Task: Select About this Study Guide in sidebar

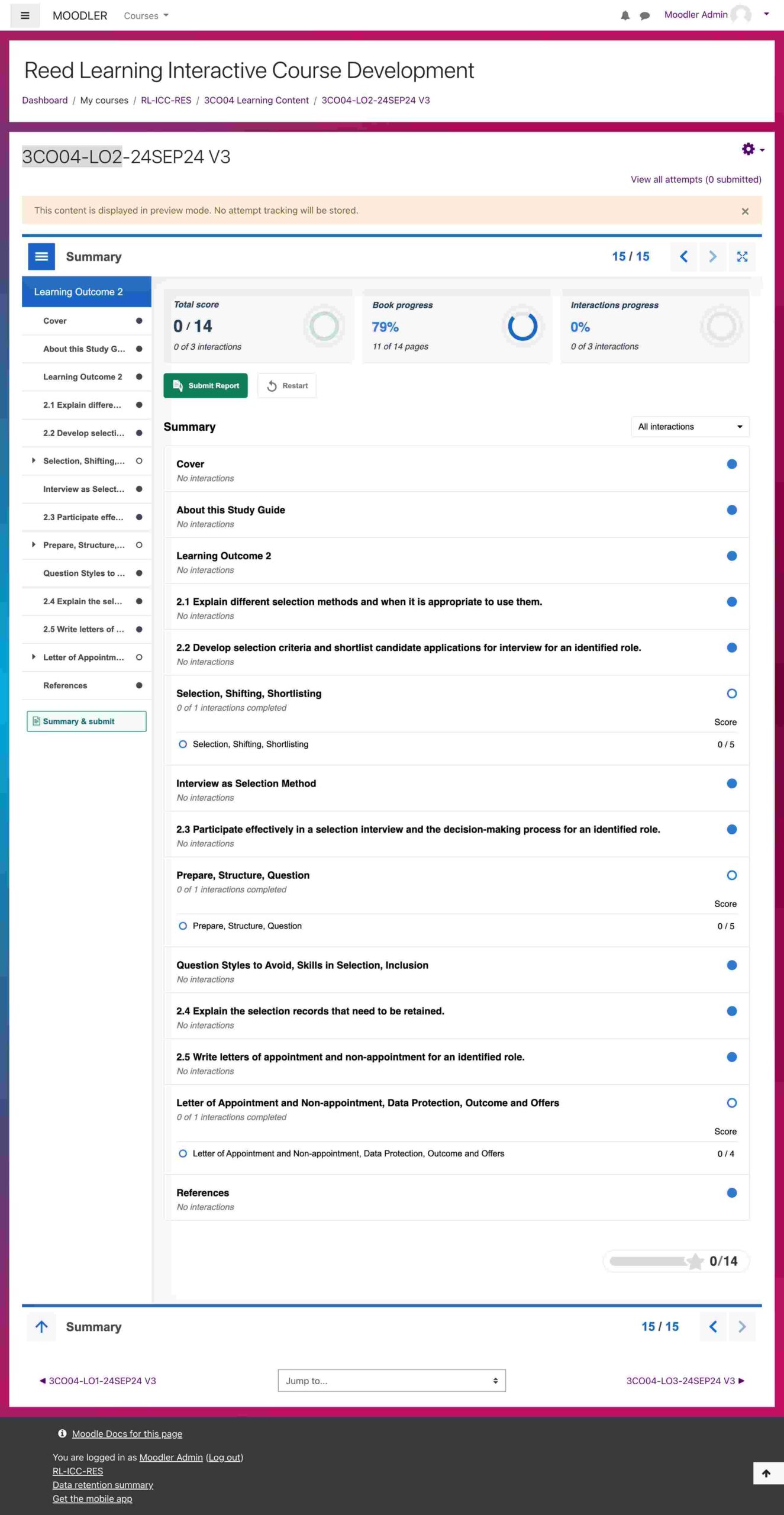Action: (x=86, y=349)
